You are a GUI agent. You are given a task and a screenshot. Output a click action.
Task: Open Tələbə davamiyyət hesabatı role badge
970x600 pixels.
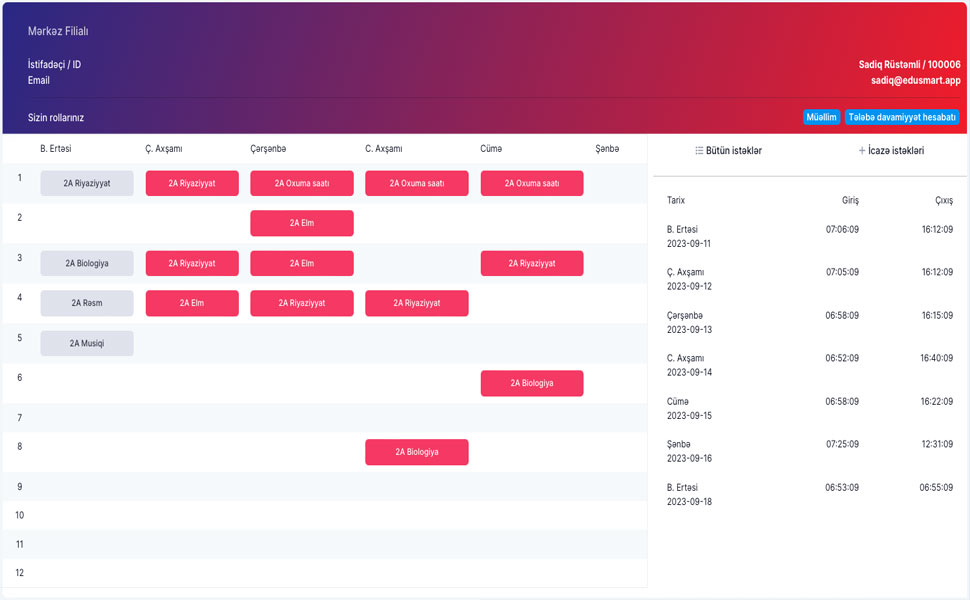(902, 117)
